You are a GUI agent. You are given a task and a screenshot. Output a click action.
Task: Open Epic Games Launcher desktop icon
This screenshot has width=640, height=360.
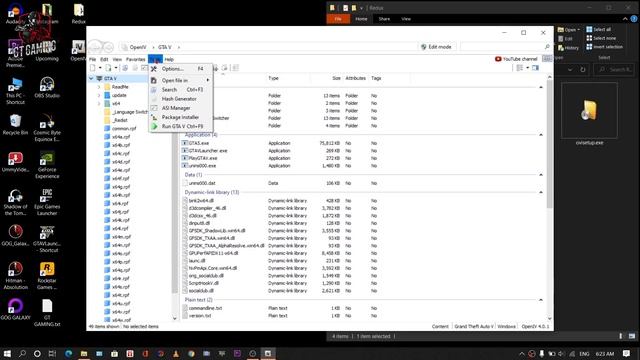click(47, 202)
